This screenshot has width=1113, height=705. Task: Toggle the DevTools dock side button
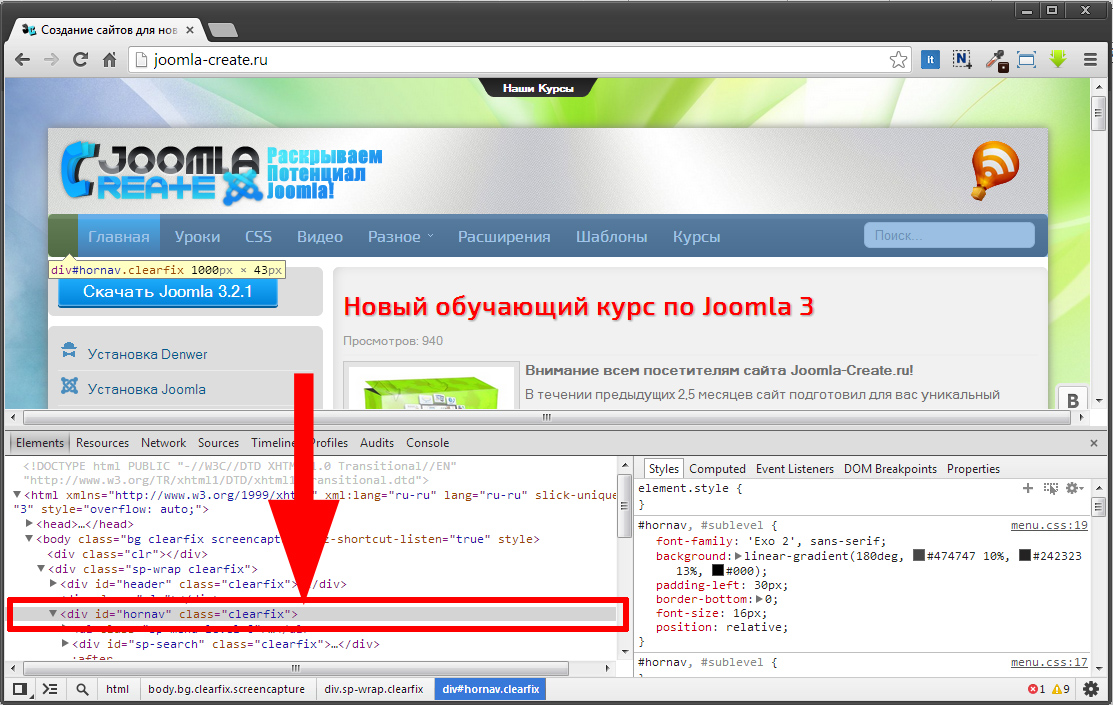coord(19,689)
